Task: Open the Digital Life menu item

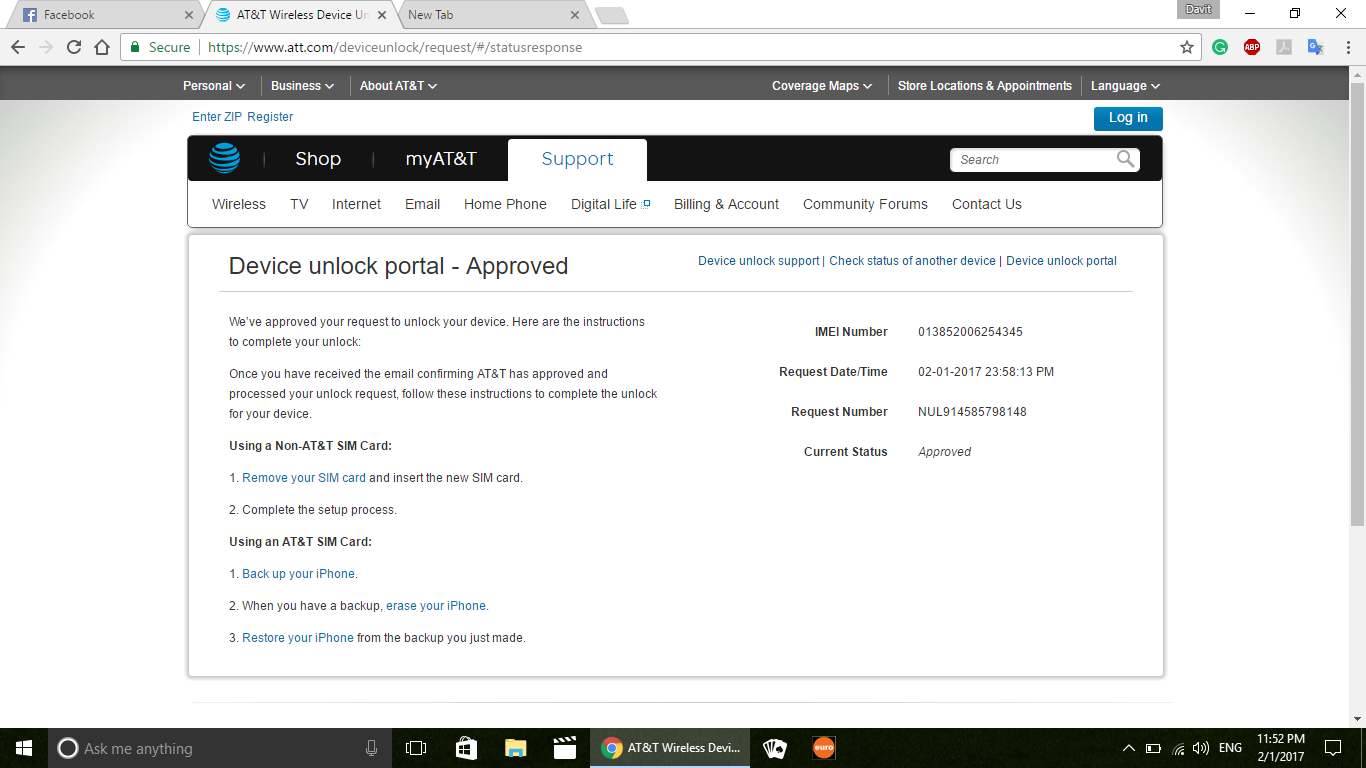Action: 610,204
